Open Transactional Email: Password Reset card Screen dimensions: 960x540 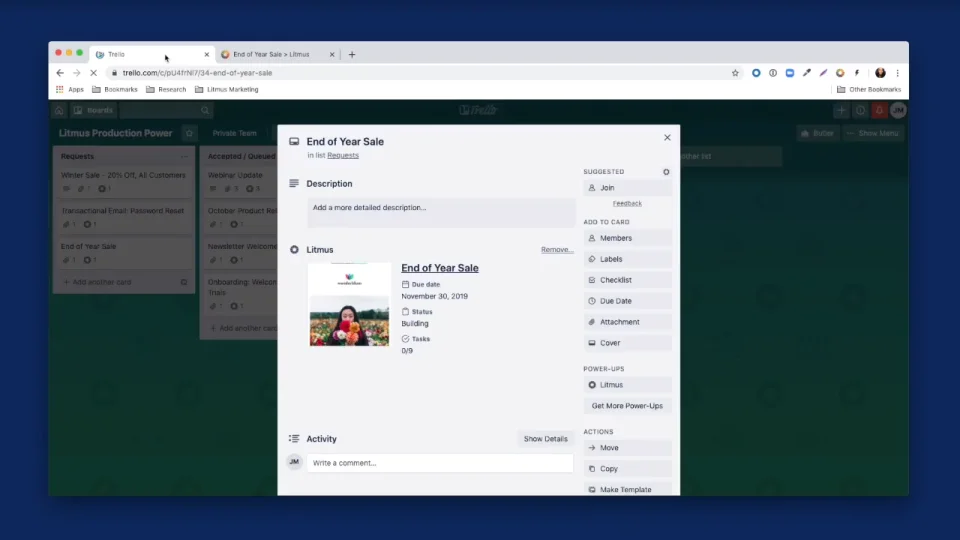tap(123, 217)
